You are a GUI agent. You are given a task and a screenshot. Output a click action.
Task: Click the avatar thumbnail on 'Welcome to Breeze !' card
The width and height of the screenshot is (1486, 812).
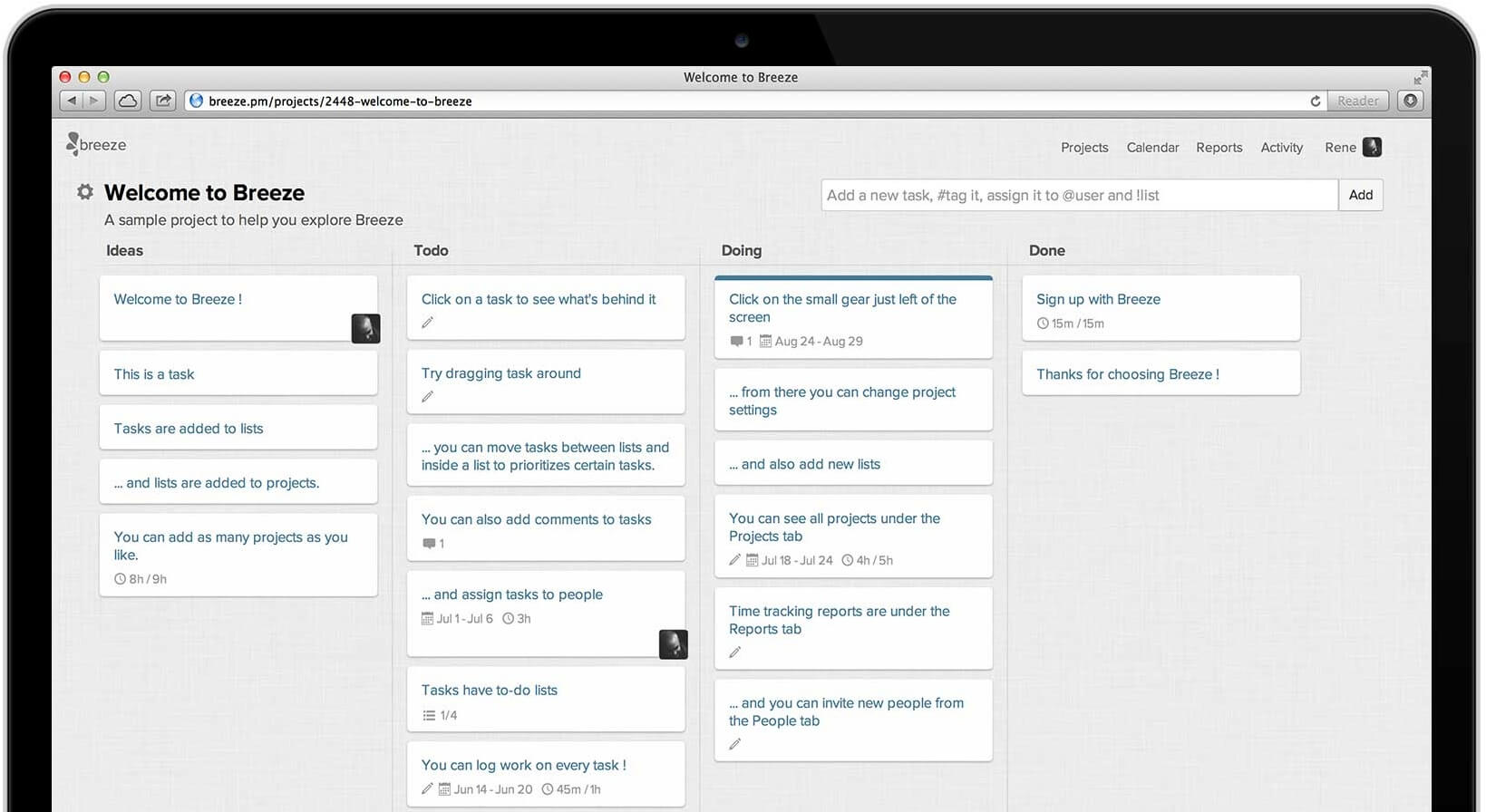pos(365,328)
